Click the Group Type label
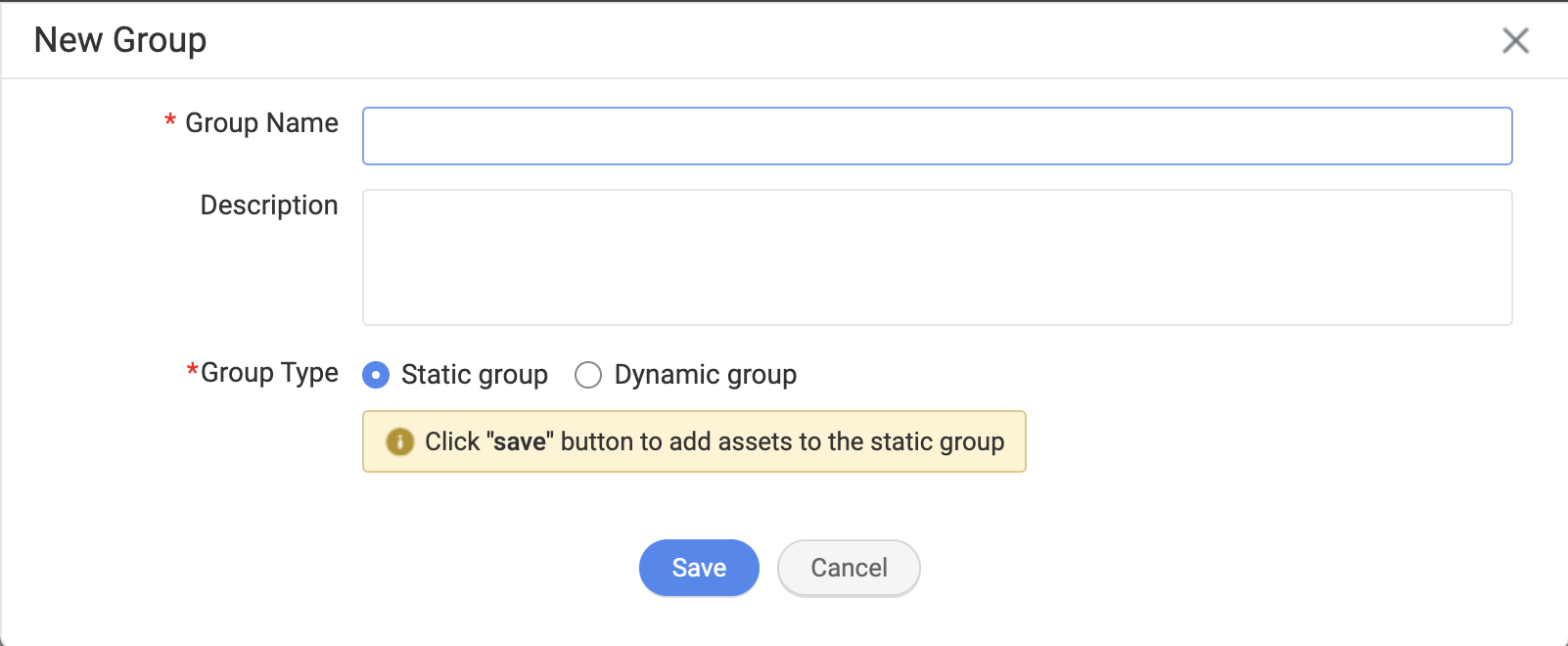The height and width of the screenshot is (646, 1568). (269, 373)
